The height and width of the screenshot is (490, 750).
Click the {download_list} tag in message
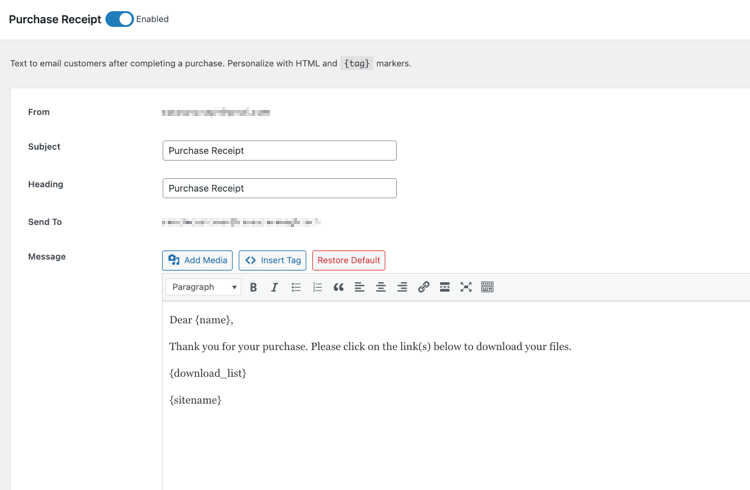pos(208,373)
